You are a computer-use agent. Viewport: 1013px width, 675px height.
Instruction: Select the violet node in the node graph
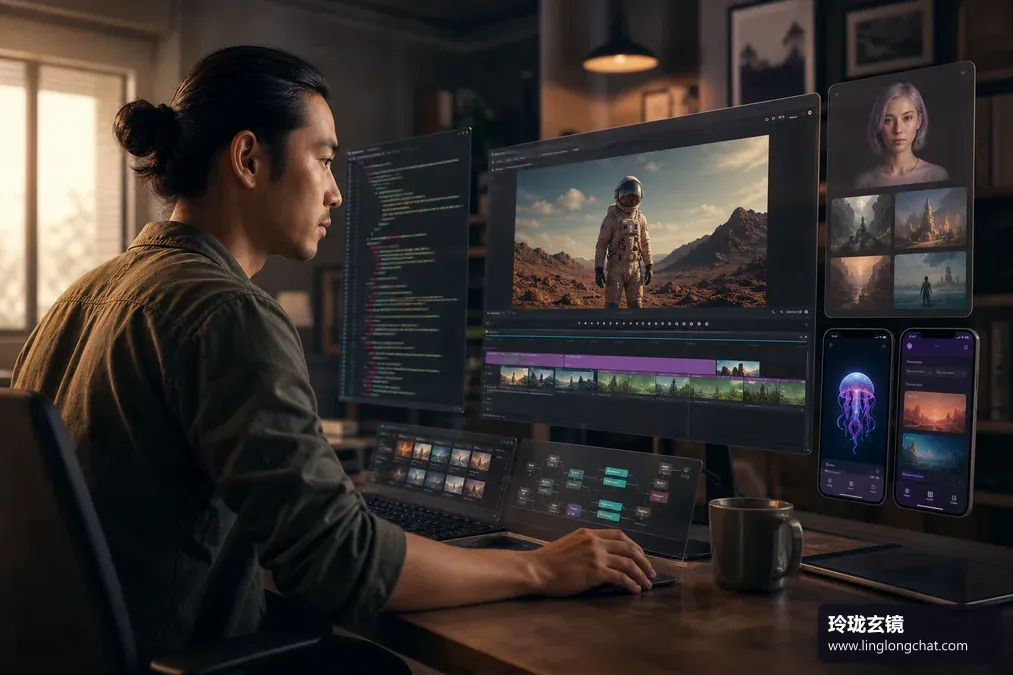click(573, 510)
